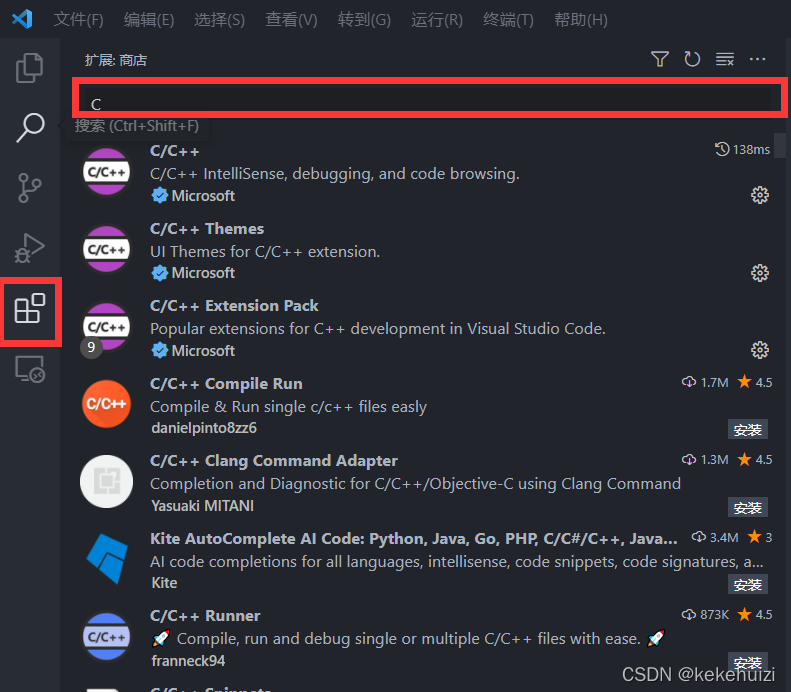Open the 选择(S) menu
Viewport: 791px width, 692px height.
pos(219,20)
